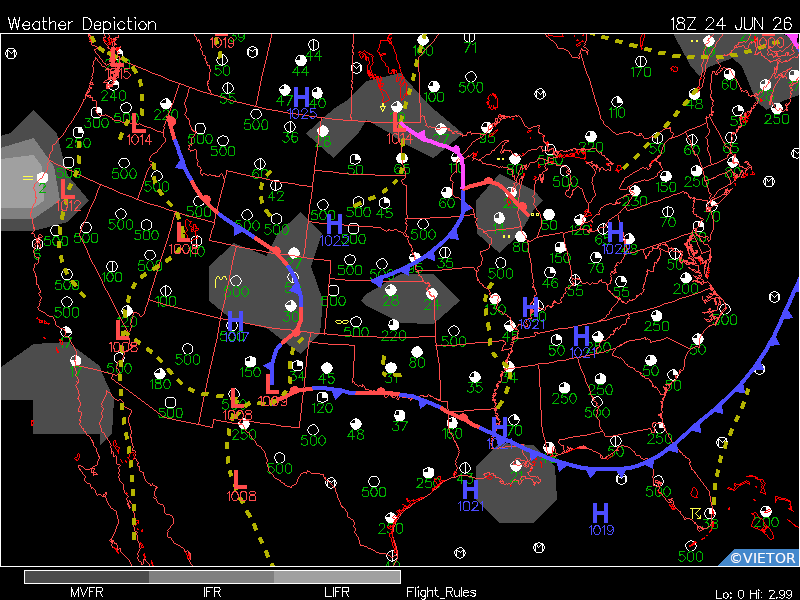The image size is (800, 600).
Task: Click the gray MVFR octagon over Louisiana
Action: [x=516, y=482]
